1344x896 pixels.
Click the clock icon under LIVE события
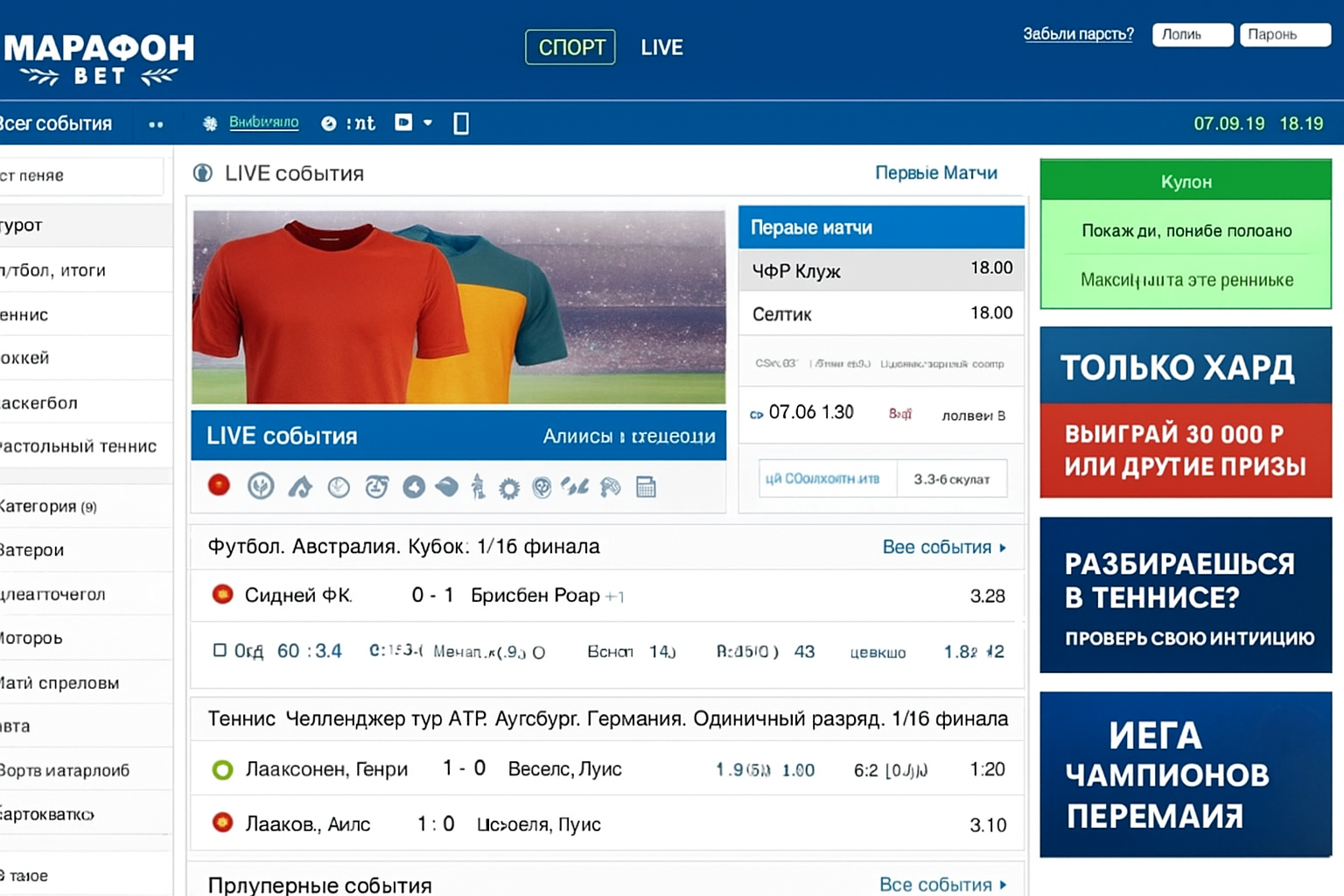click(339, 486)
